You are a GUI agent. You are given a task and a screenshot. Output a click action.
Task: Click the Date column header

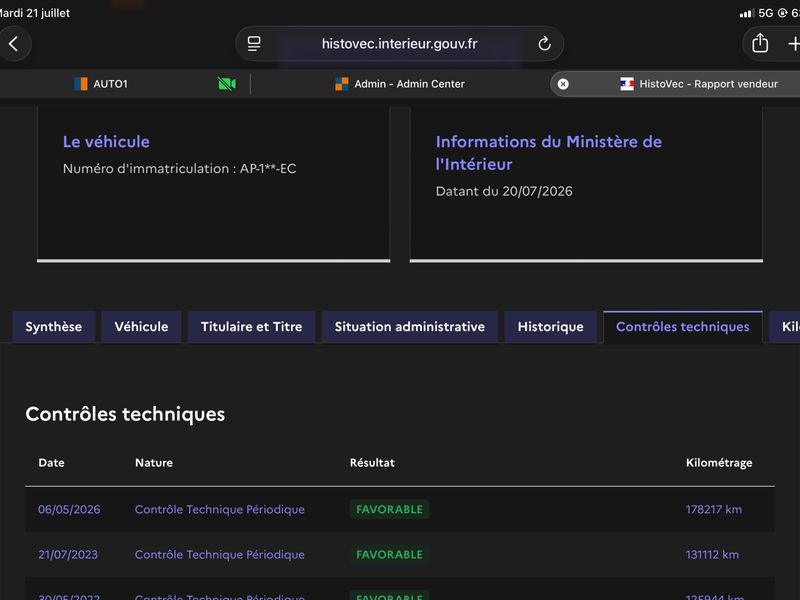coord(51,463)
